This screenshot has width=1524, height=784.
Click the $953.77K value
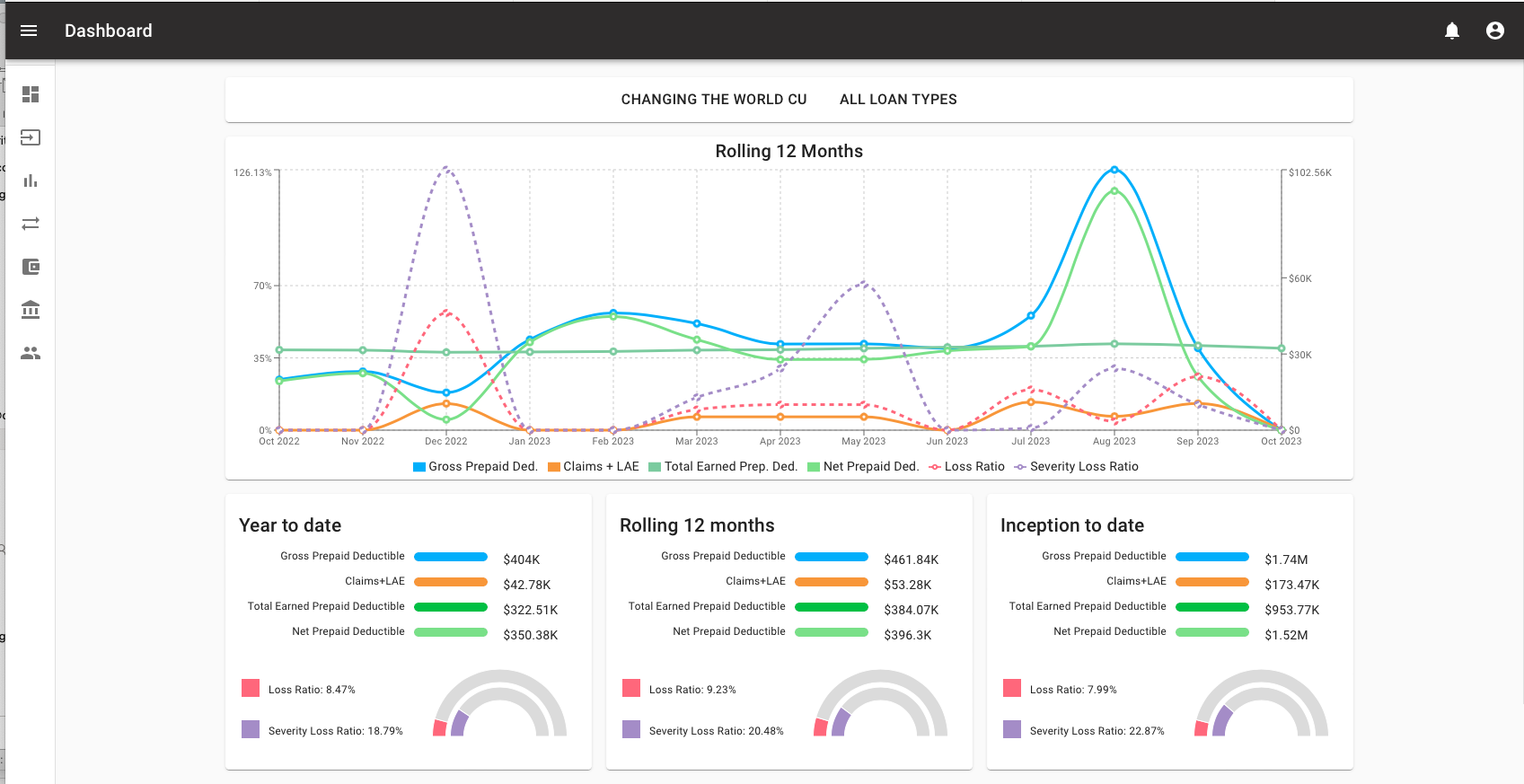coord(1292,610)
